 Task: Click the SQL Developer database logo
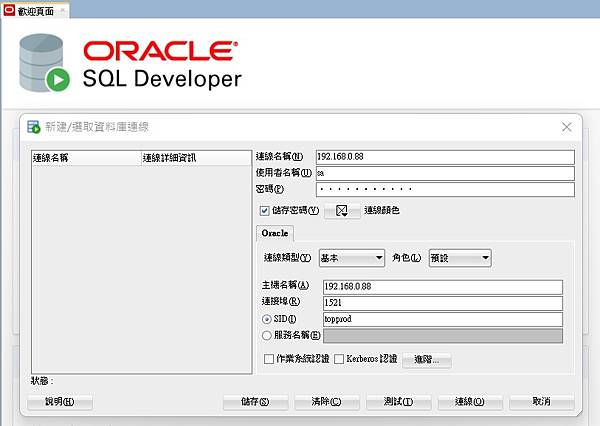coord(44,63)
